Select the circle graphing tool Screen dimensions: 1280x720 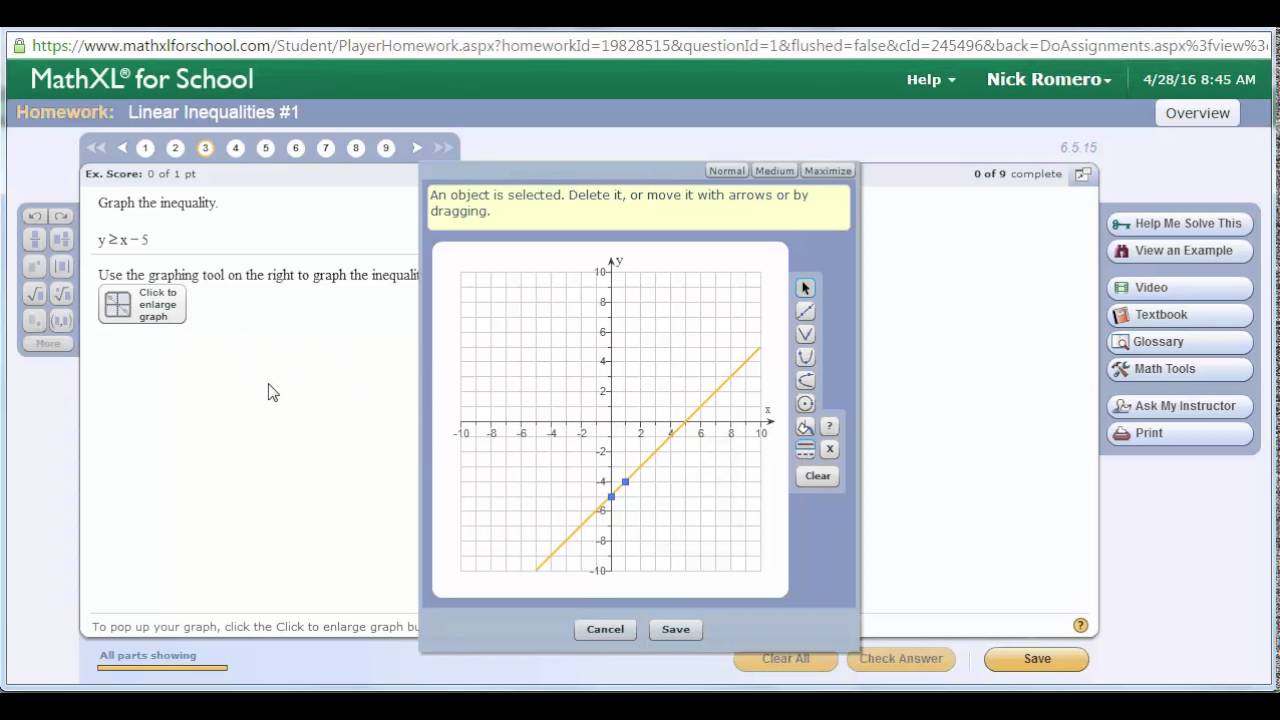(805, 403)
